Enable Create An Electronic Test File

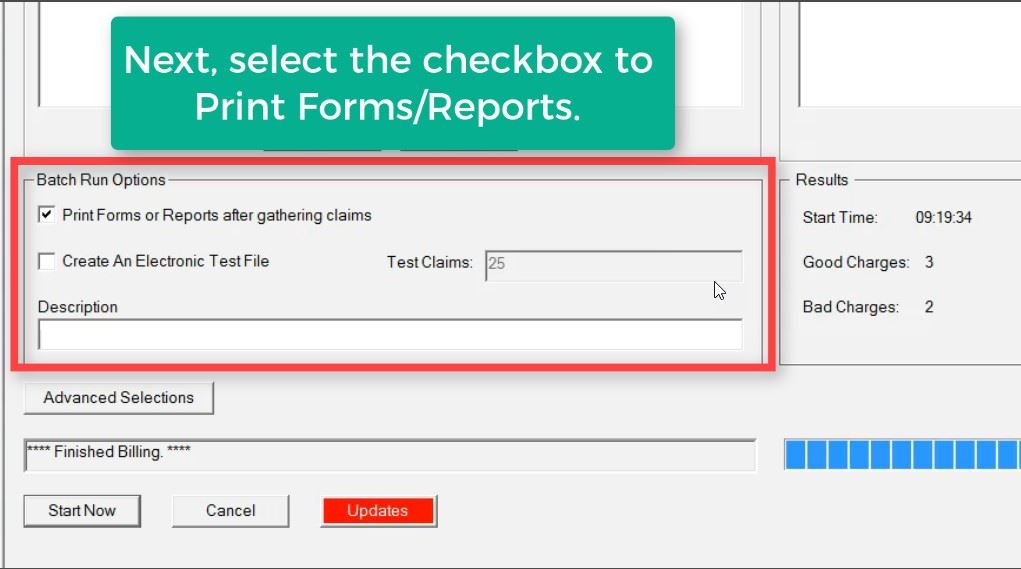[46, 262]
